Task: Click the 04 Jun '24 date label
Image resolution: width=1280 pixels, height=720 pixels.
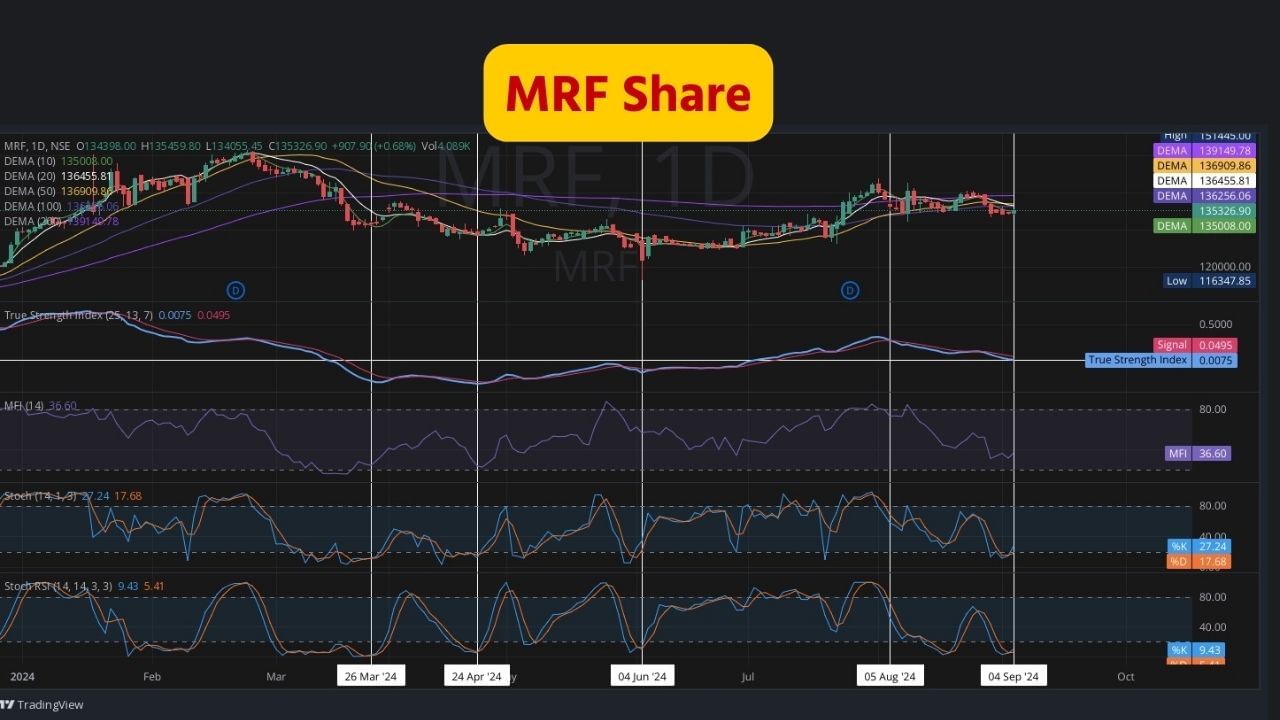Action: pyautogui.click(x=642, y=677)
